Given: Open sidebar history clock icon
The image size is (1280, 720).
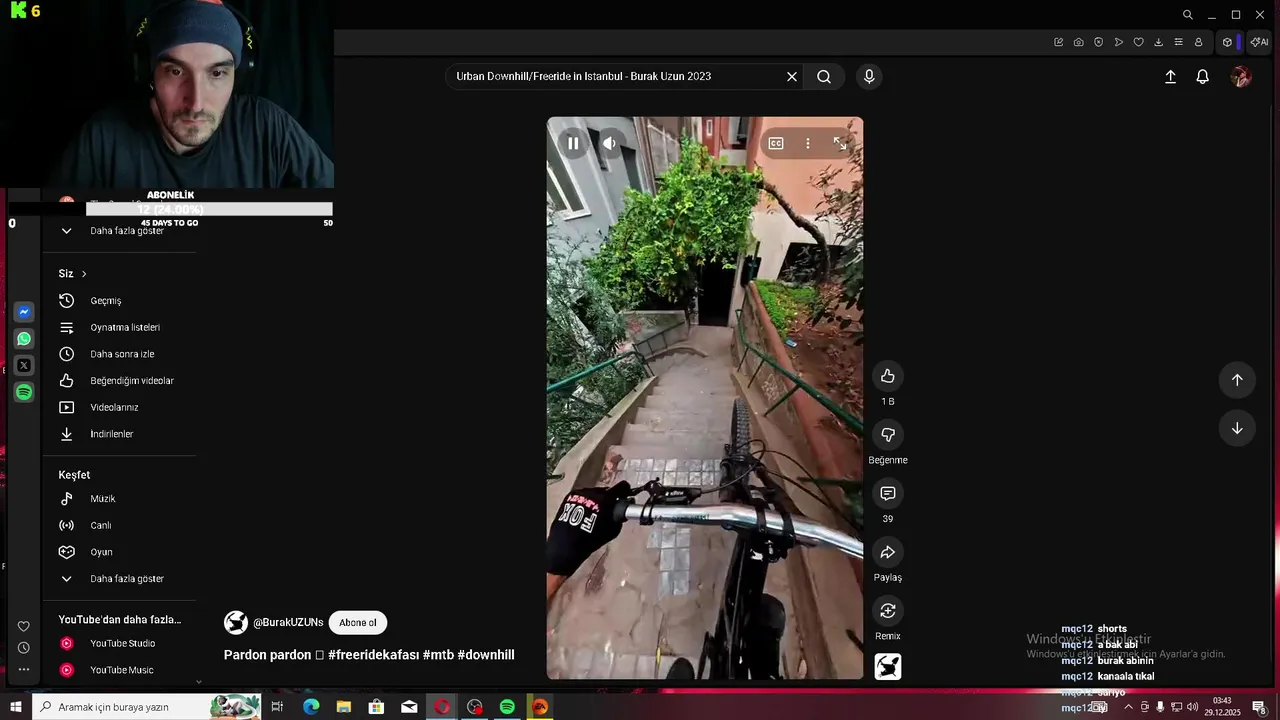Looking at the screenshot, I should [x=24, y=648].
